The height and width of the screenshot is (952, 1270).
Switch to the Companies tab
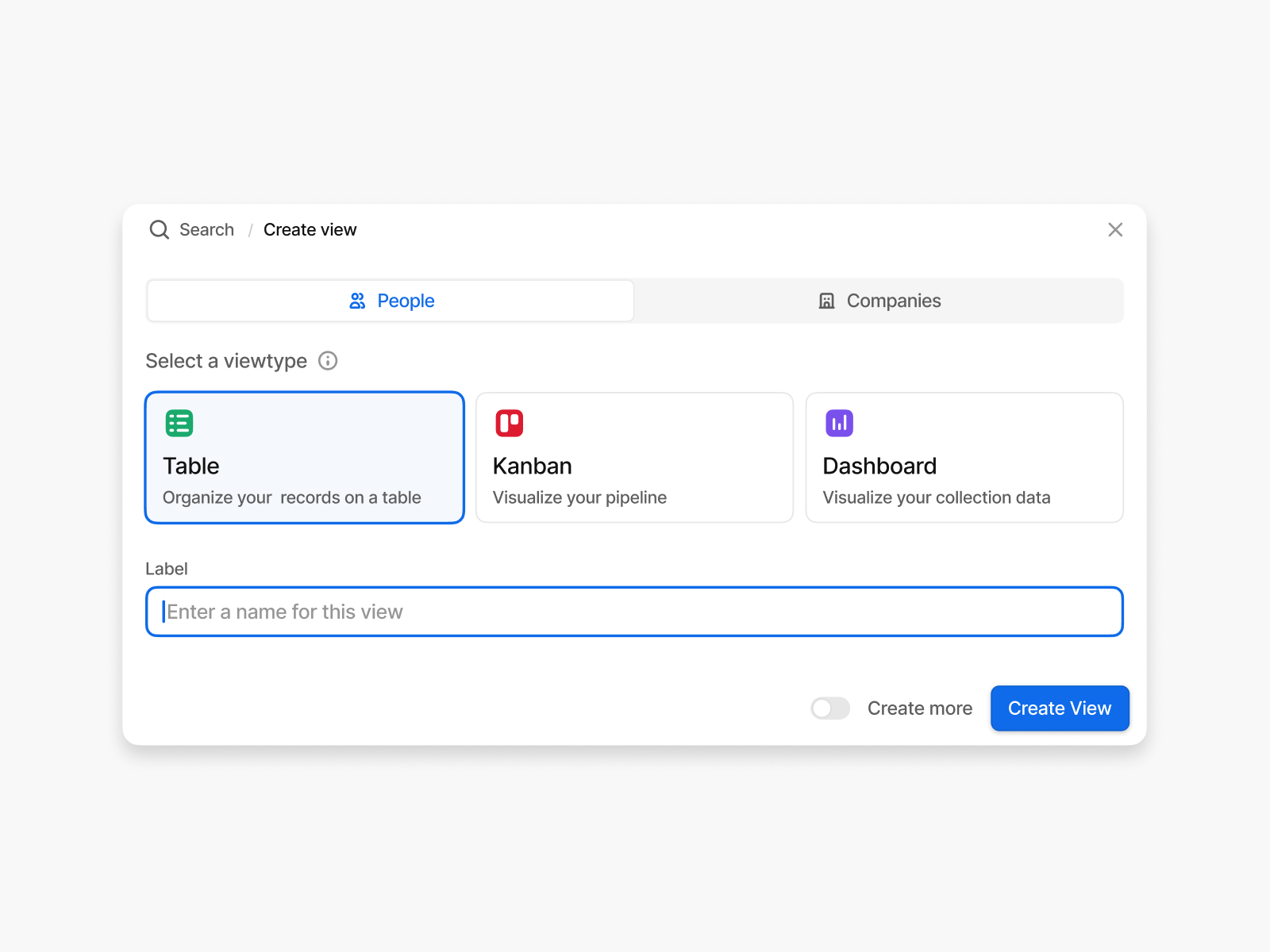[x=878, y=301]
